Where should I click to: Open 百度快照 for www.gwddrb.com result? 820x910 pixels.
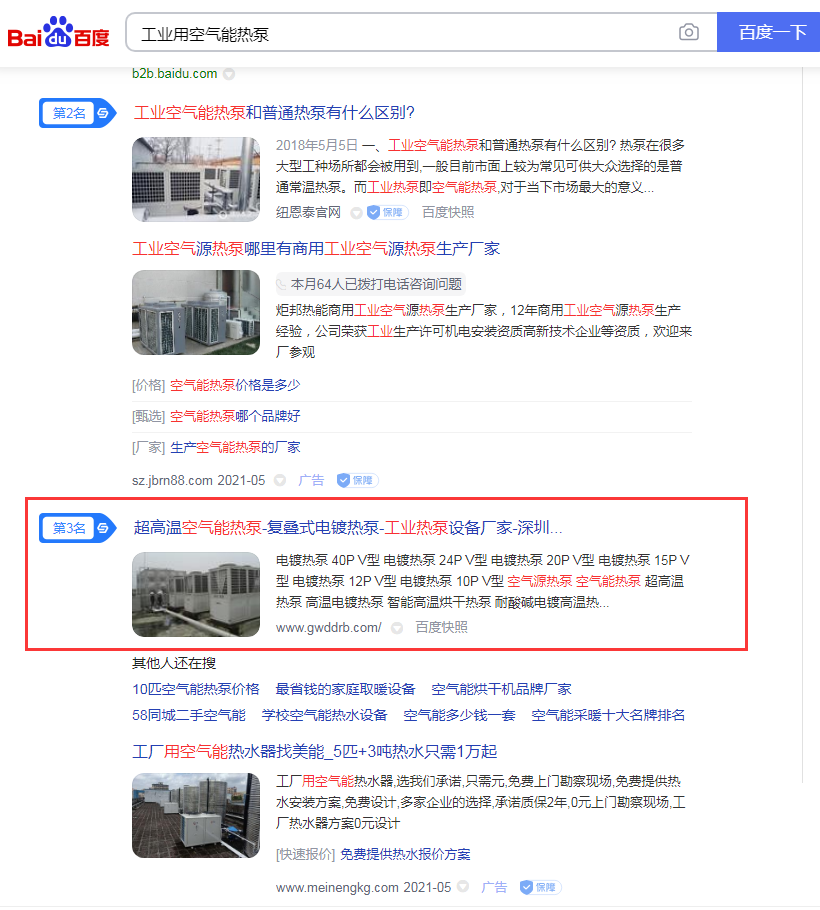pos(441,627)
